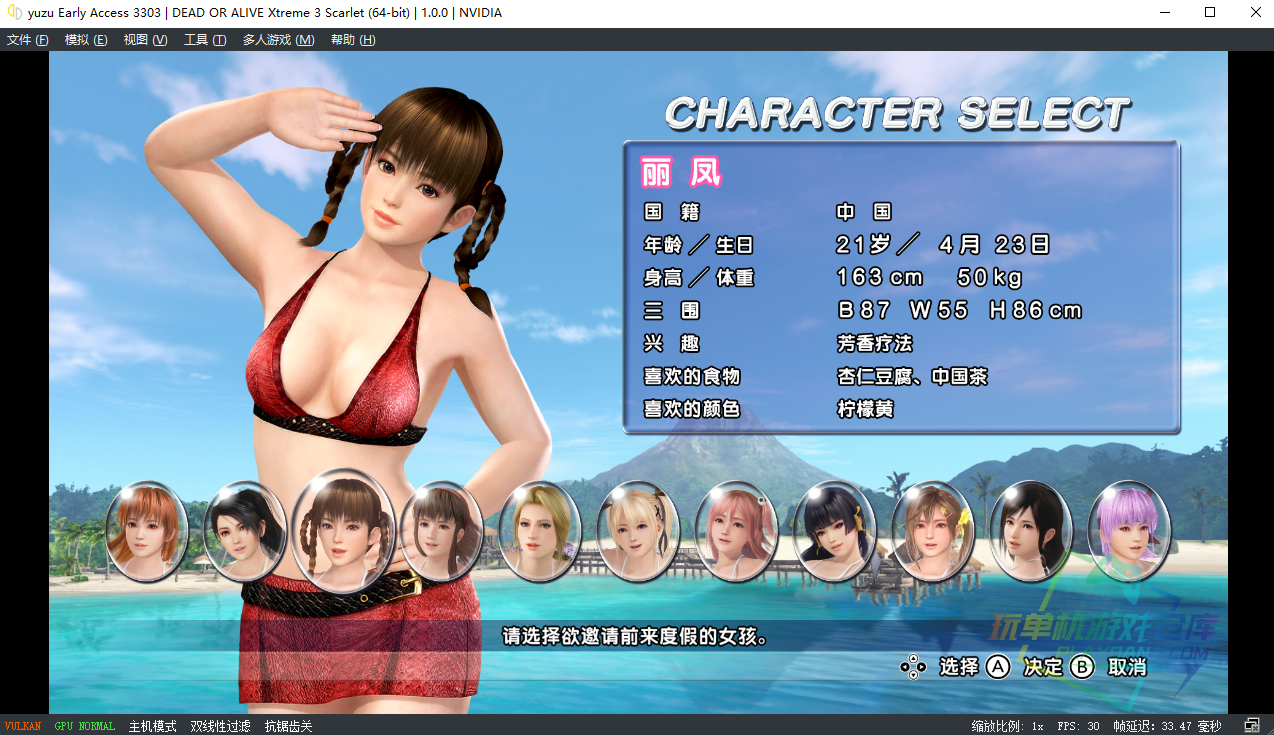This screenshot has width=1274, height=735.
Task: Select the blonde long-haired character portrait
Action: [x=540, y=531]
